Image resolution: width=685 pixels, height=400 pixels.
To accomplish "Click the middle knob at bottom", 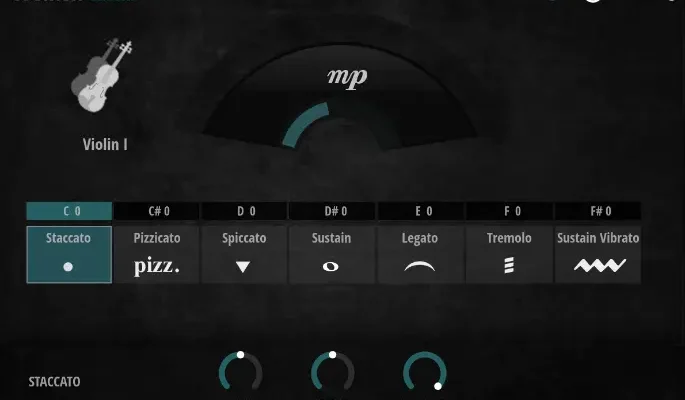I will point(332,373).
